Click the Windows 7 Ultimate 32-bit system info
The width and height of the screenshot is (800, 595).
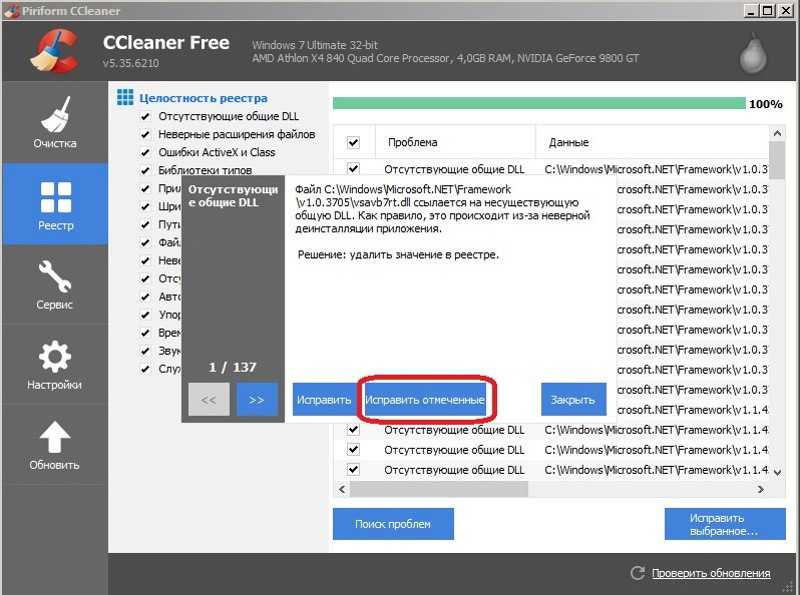315,45
